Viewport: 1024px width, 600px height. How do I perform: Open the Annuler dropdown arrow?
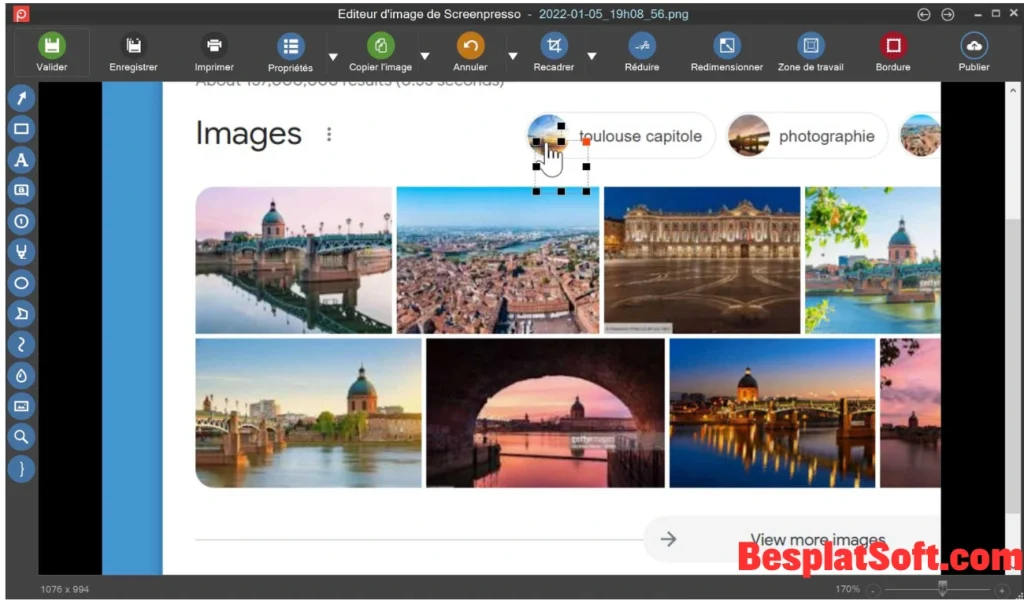pyautogui.click(x=512, y=54)
